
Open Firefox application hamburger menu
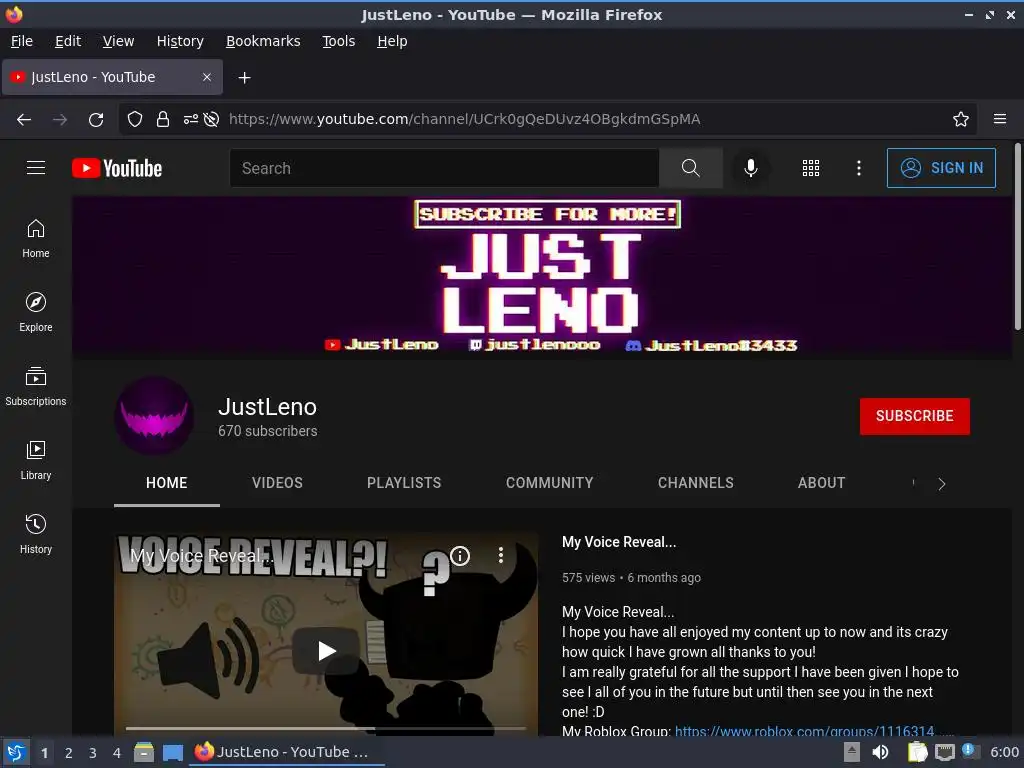[x=999, y=119]
